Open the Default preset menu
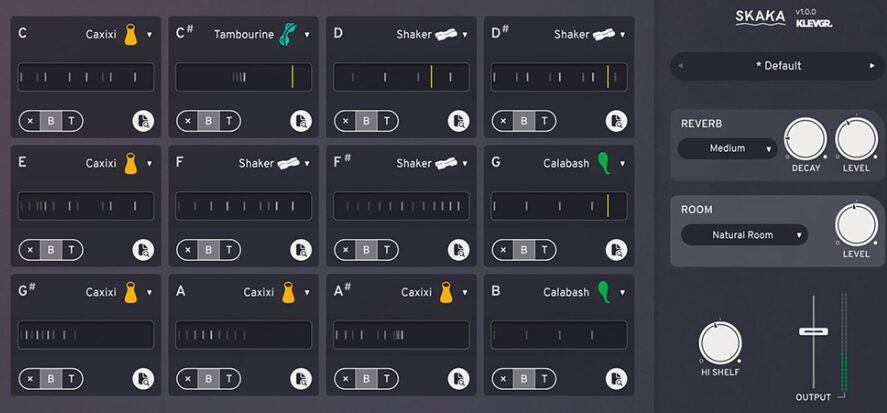 click(777, 66)
